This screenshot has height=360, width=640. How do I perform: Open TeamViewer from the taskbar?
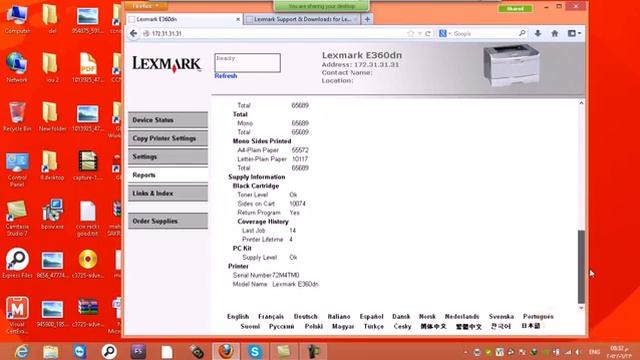pyautogui.click(x=80, y=351)
